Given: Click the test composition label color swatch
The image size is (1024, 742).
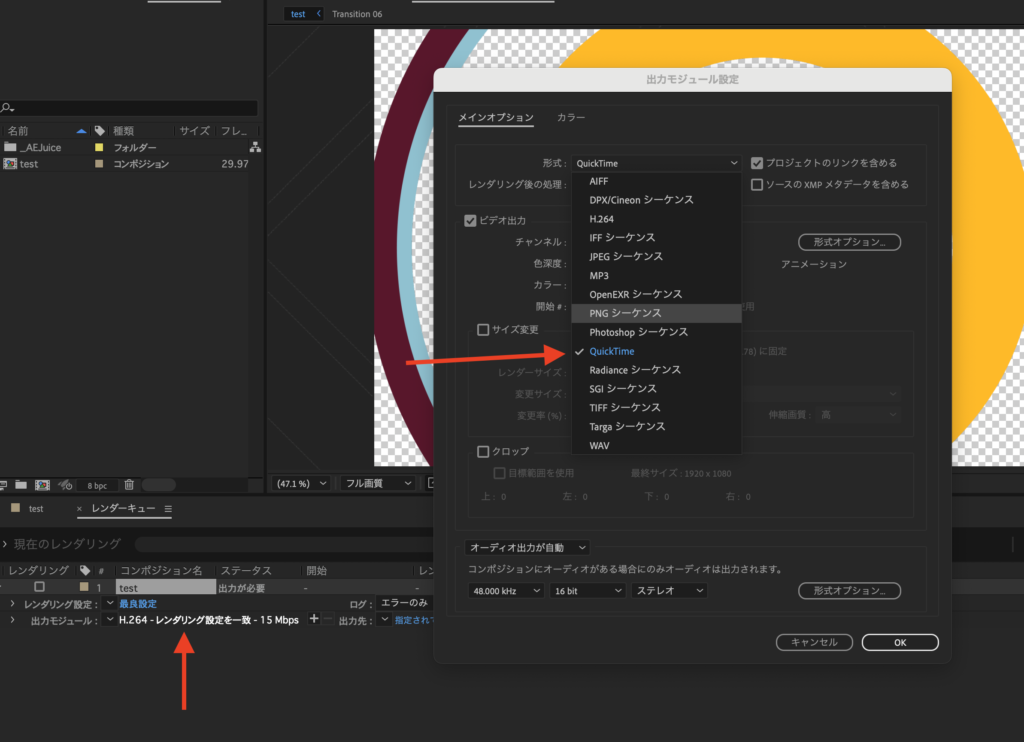Looking at the screenshot, I should point(99,164).
